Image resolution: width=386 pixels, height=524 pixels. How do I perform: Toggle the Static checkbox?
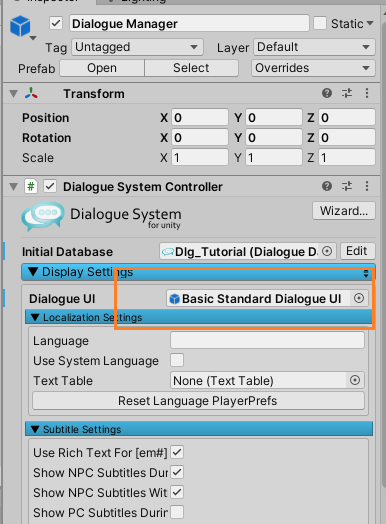(320, 23)
